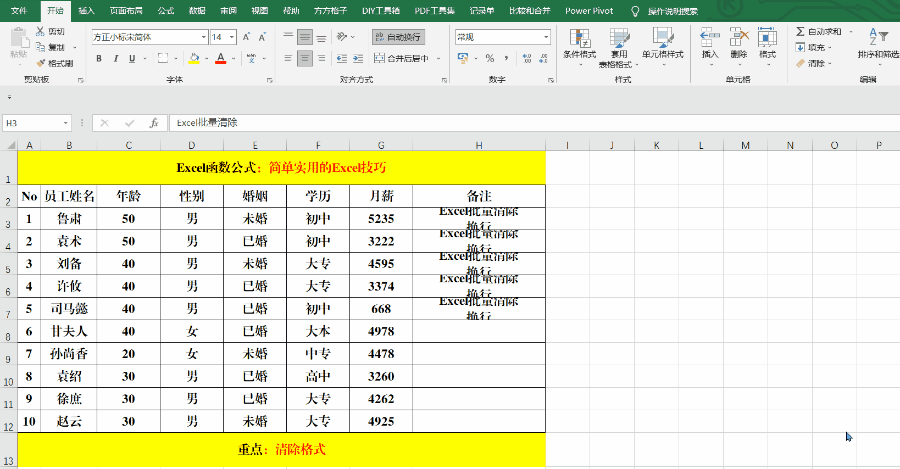This screenshot has height=469, width=900.
Task: Open font color dropdown arrow
Action: pyautogui.click(x=234, y=58)
